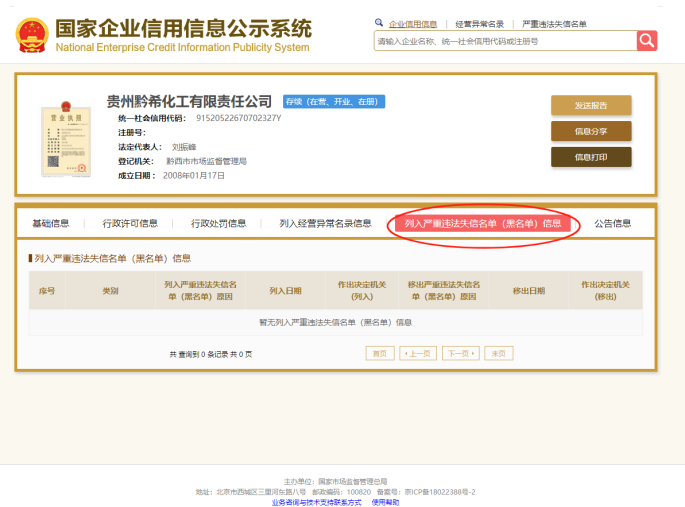Switch to the 基础信息 tab
This screenshot has width=685, height=507.
(51, 223)
